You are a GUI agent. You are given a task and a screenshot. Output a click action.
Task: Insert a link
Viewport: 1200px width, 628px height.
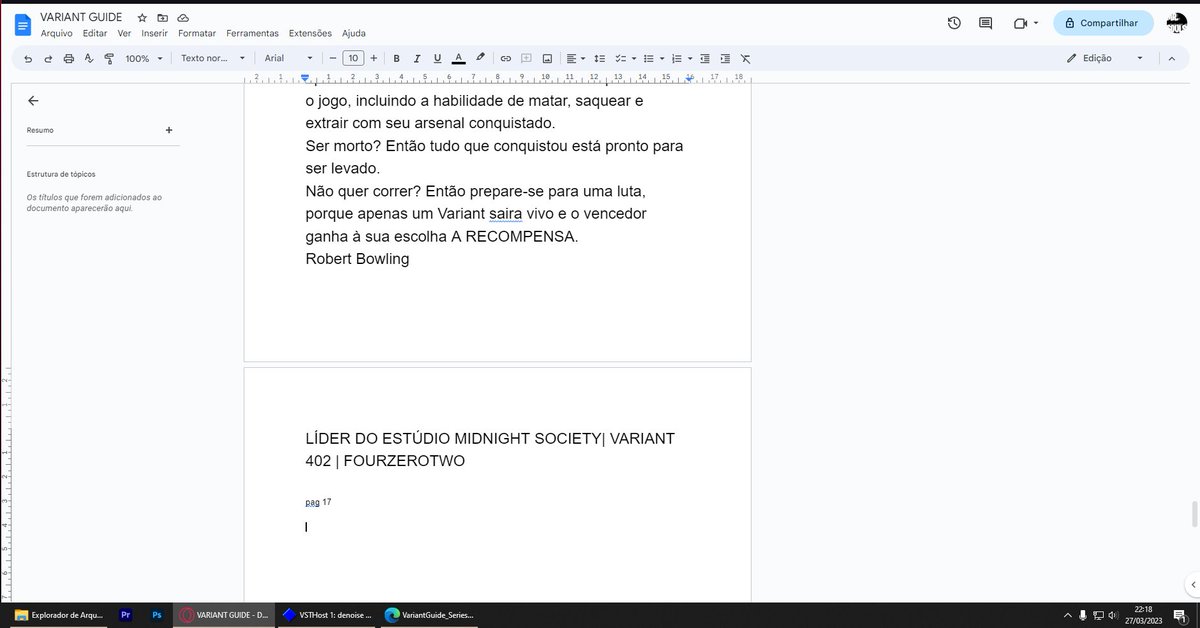pyautogui.click(x=506, y=58)
